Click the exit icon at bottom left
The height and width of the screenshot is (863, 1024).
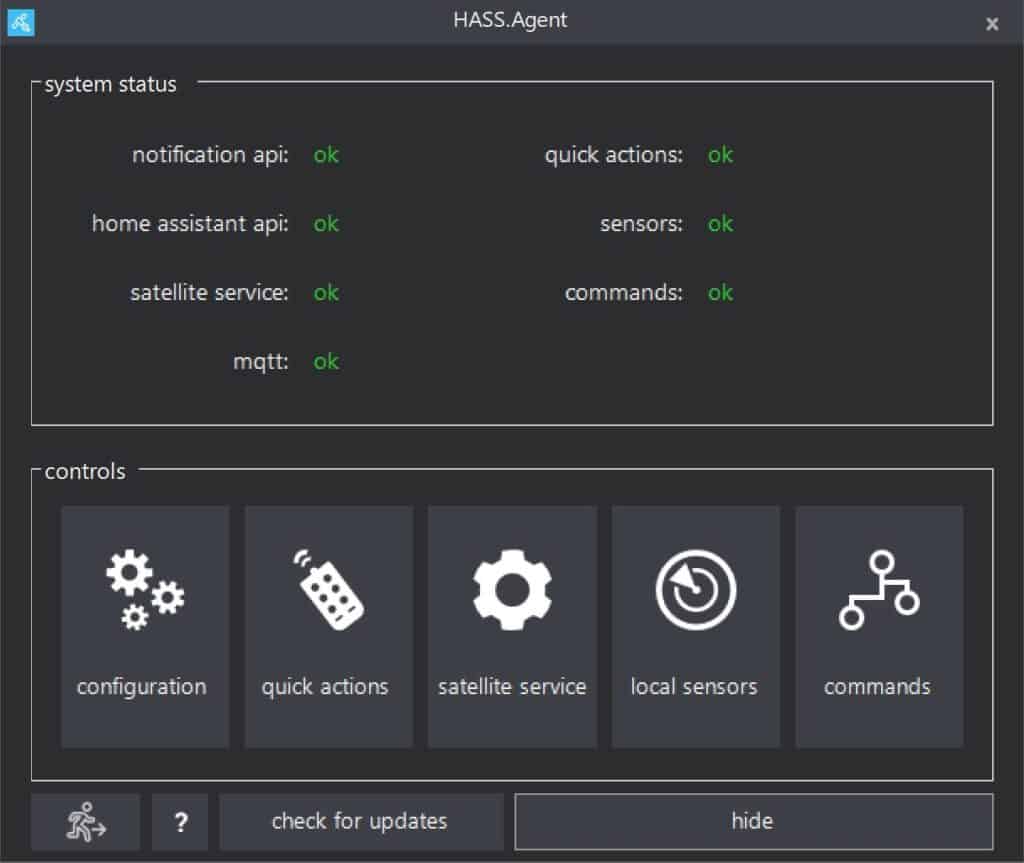(85, 821)
